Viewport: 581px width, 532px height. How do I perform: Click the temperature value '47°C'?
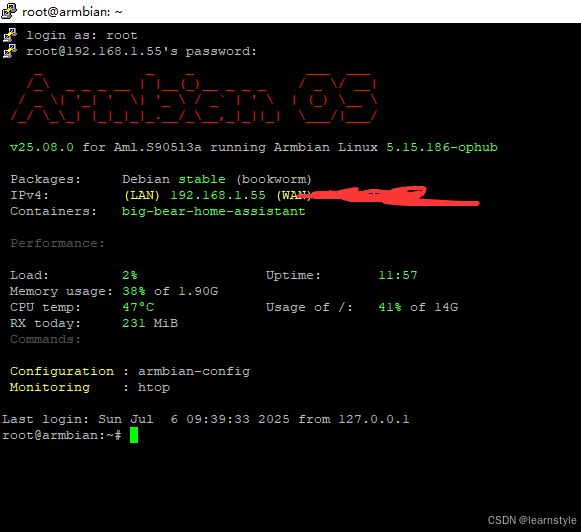pos(138,307)
